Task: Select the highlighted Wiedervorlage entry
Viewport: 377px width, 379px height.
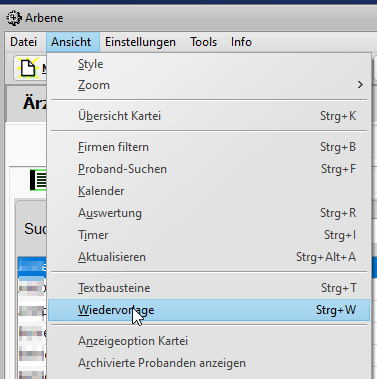Action: point(209,310)
